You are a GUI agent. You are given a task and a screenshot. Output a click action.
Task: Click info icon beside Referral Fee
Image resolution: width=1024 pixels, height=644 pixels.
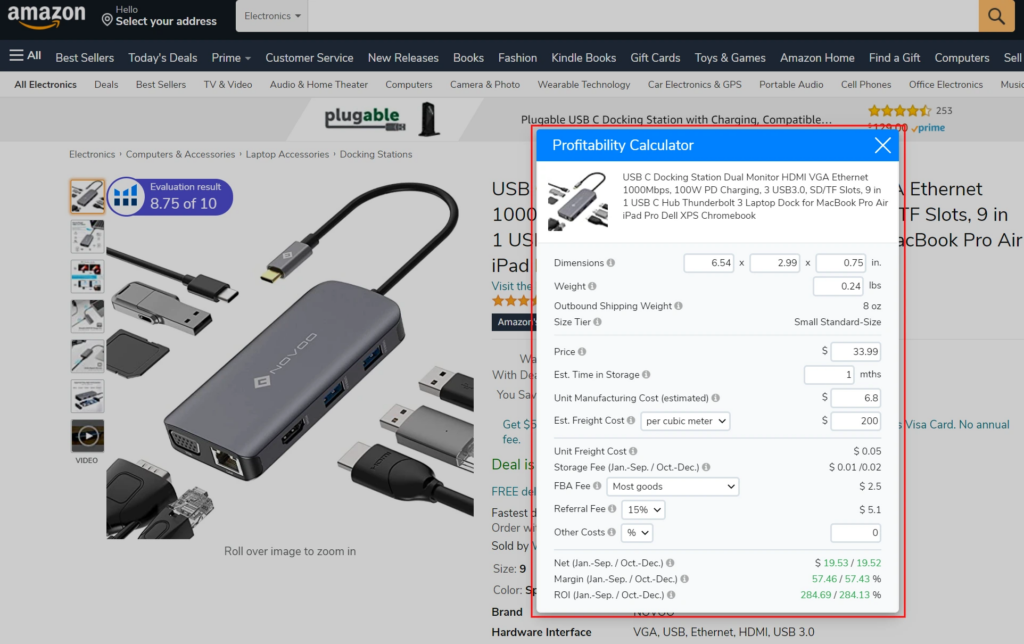612,509
